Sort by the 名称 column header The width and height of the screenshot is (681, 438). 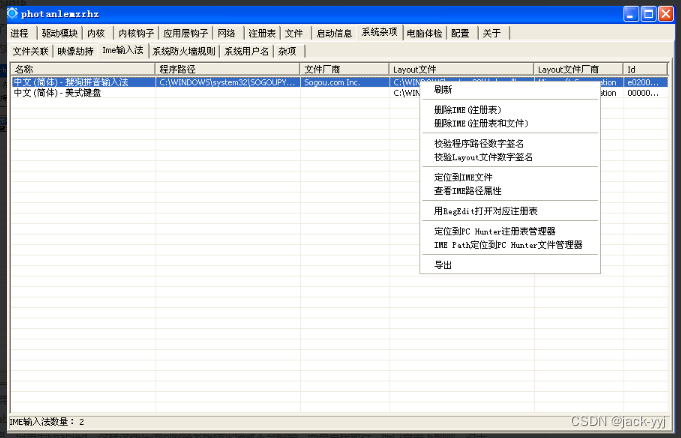(83, 69)
